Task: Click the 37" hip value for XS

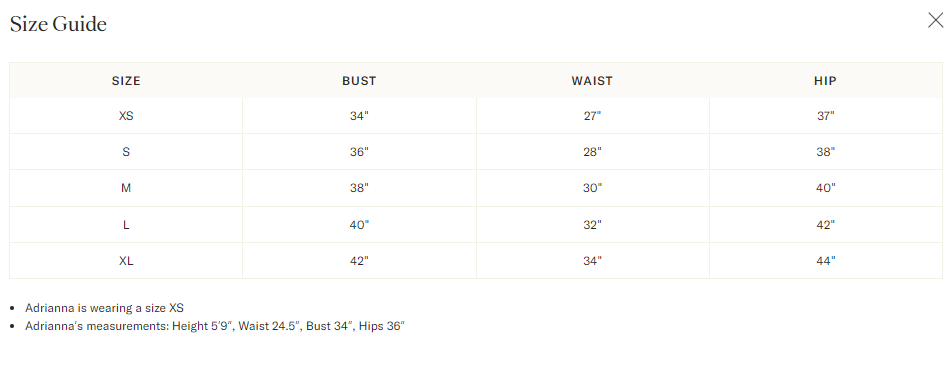Action: [826, 115]
